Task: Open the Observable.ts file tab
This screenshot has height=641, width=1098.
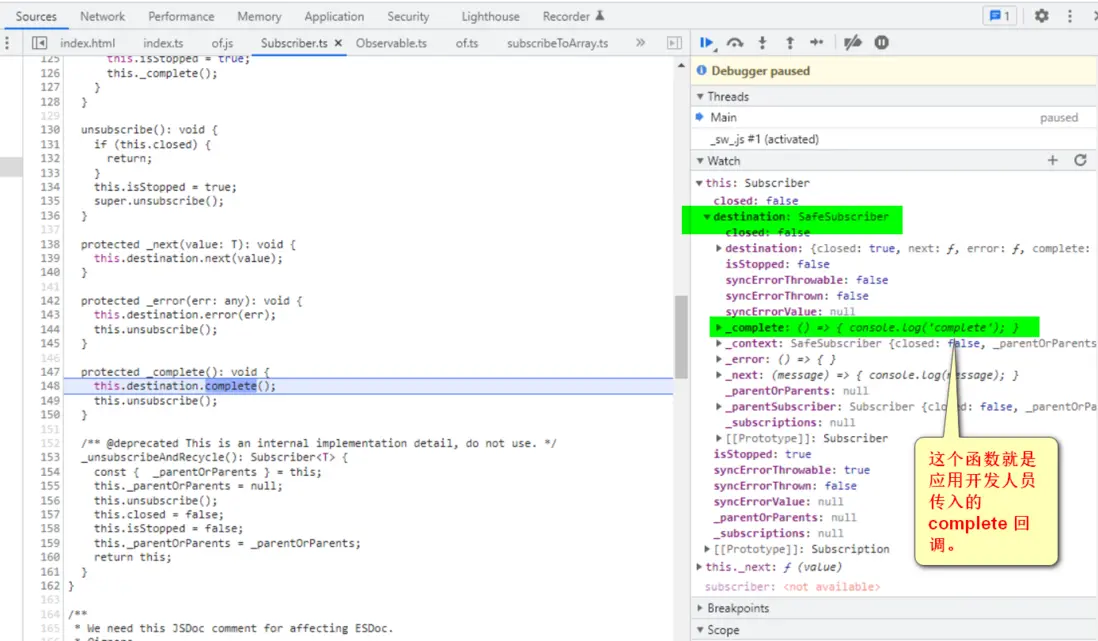Action: [x=391, y=43]
